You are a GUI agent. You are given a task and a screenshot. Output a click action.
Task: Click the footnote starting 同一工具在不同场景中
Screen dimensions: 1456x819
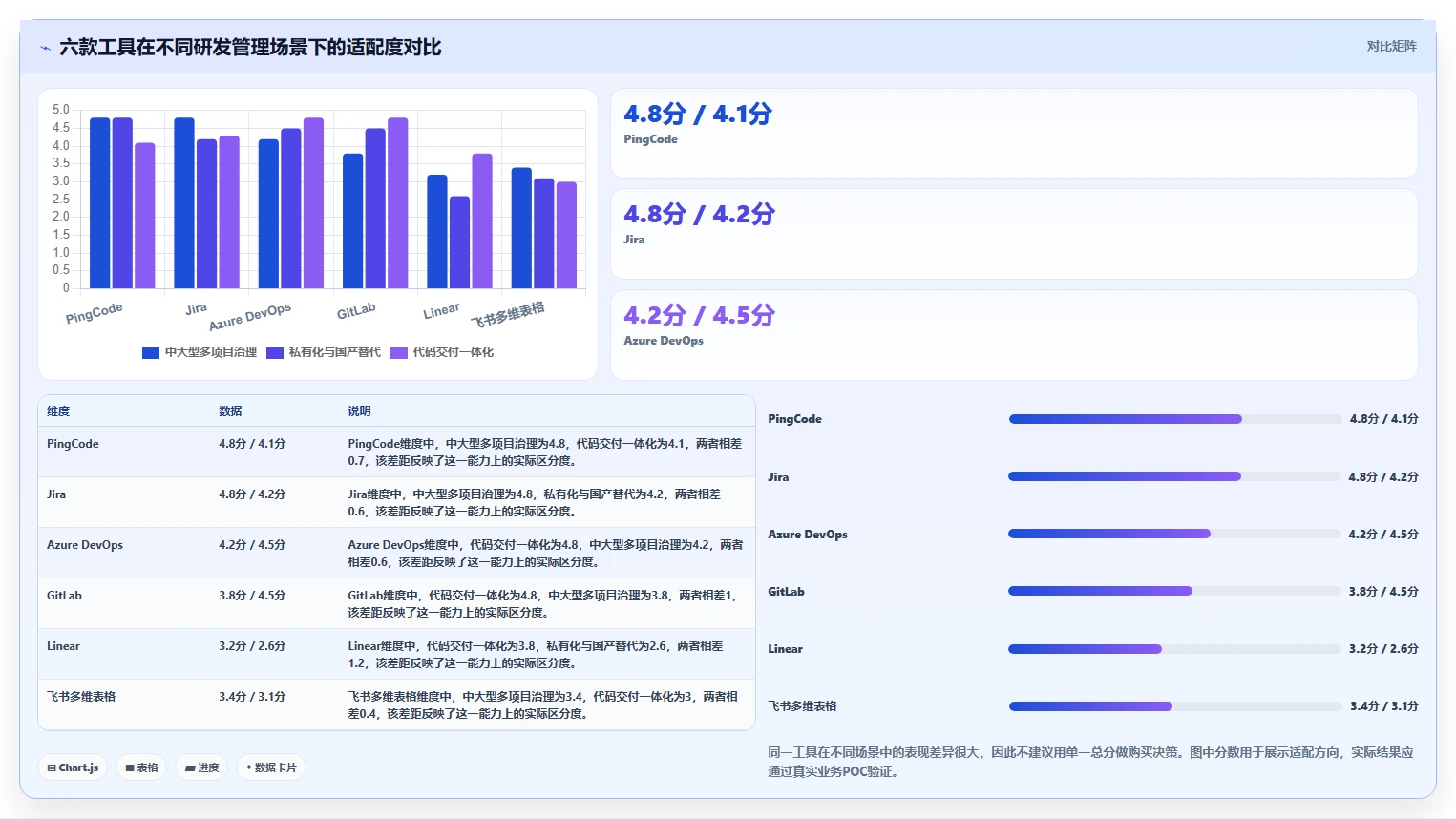(x=1090, y=762)
